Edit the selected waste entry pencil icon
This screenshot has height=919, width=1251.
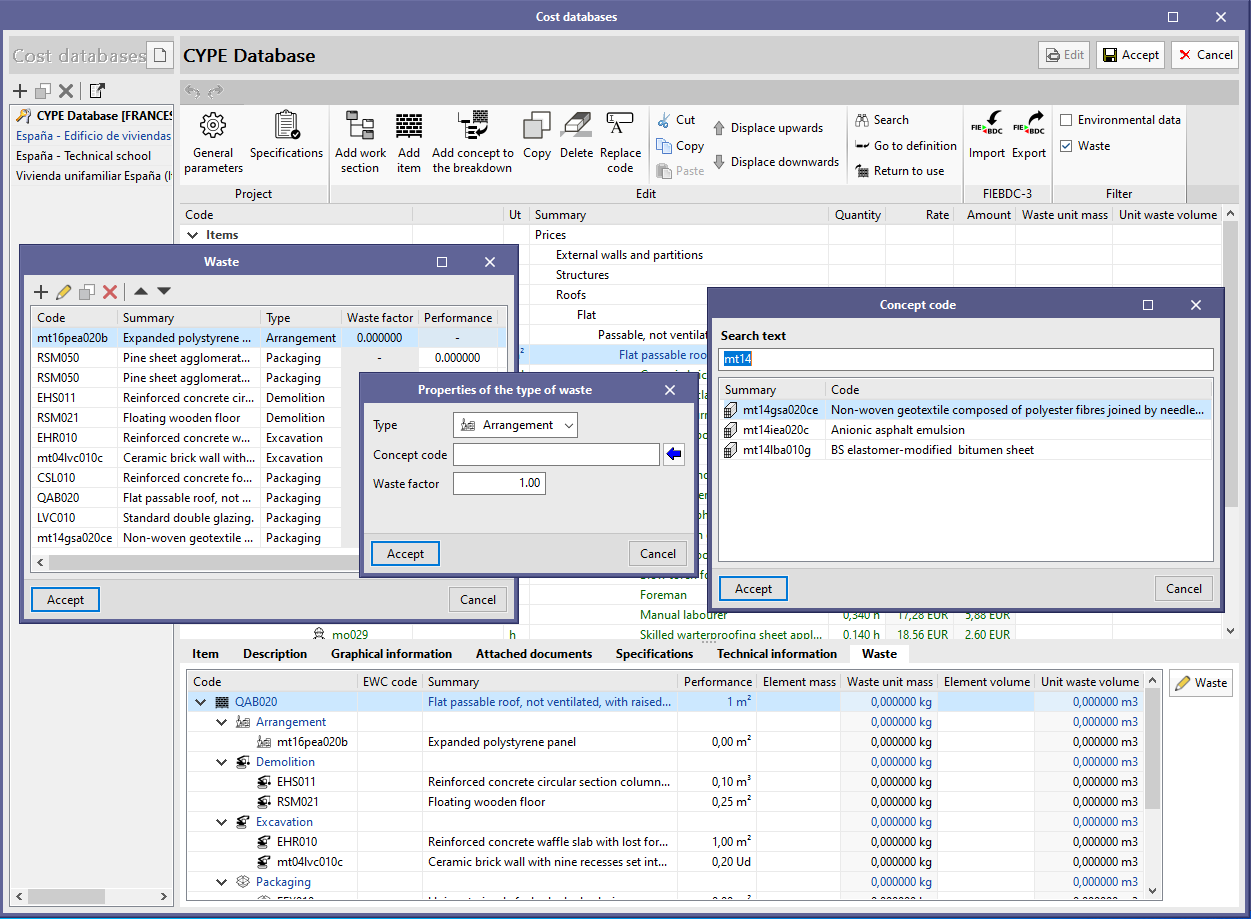click(64, 292)
